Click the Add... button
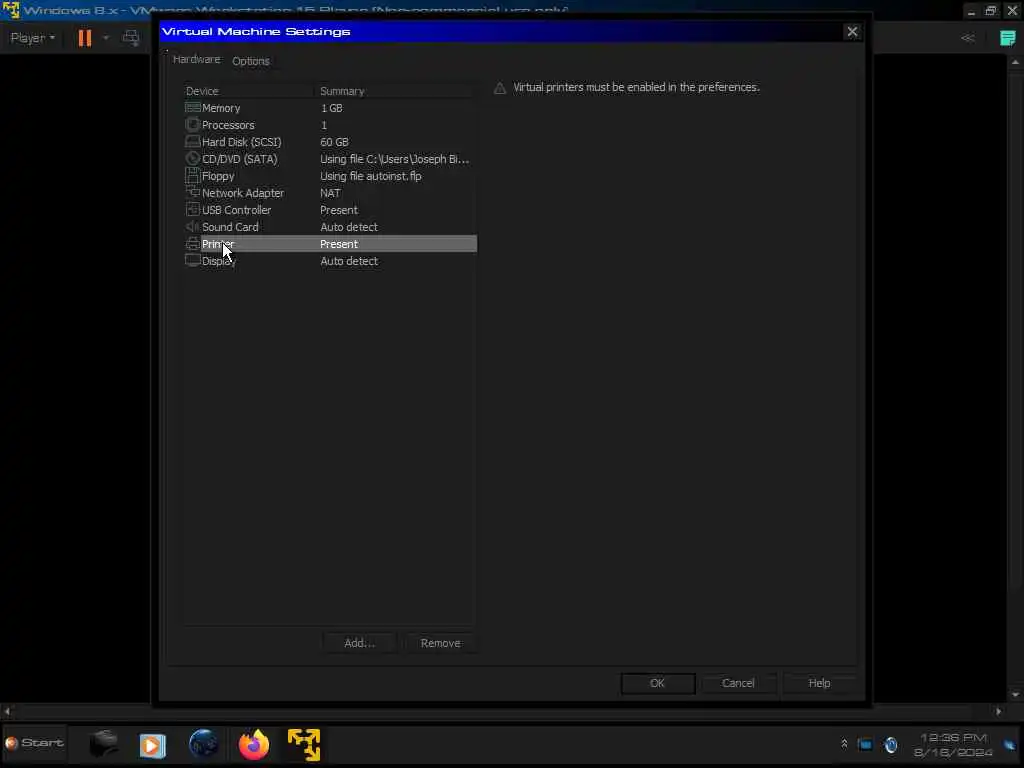 (x=359, y=643)
